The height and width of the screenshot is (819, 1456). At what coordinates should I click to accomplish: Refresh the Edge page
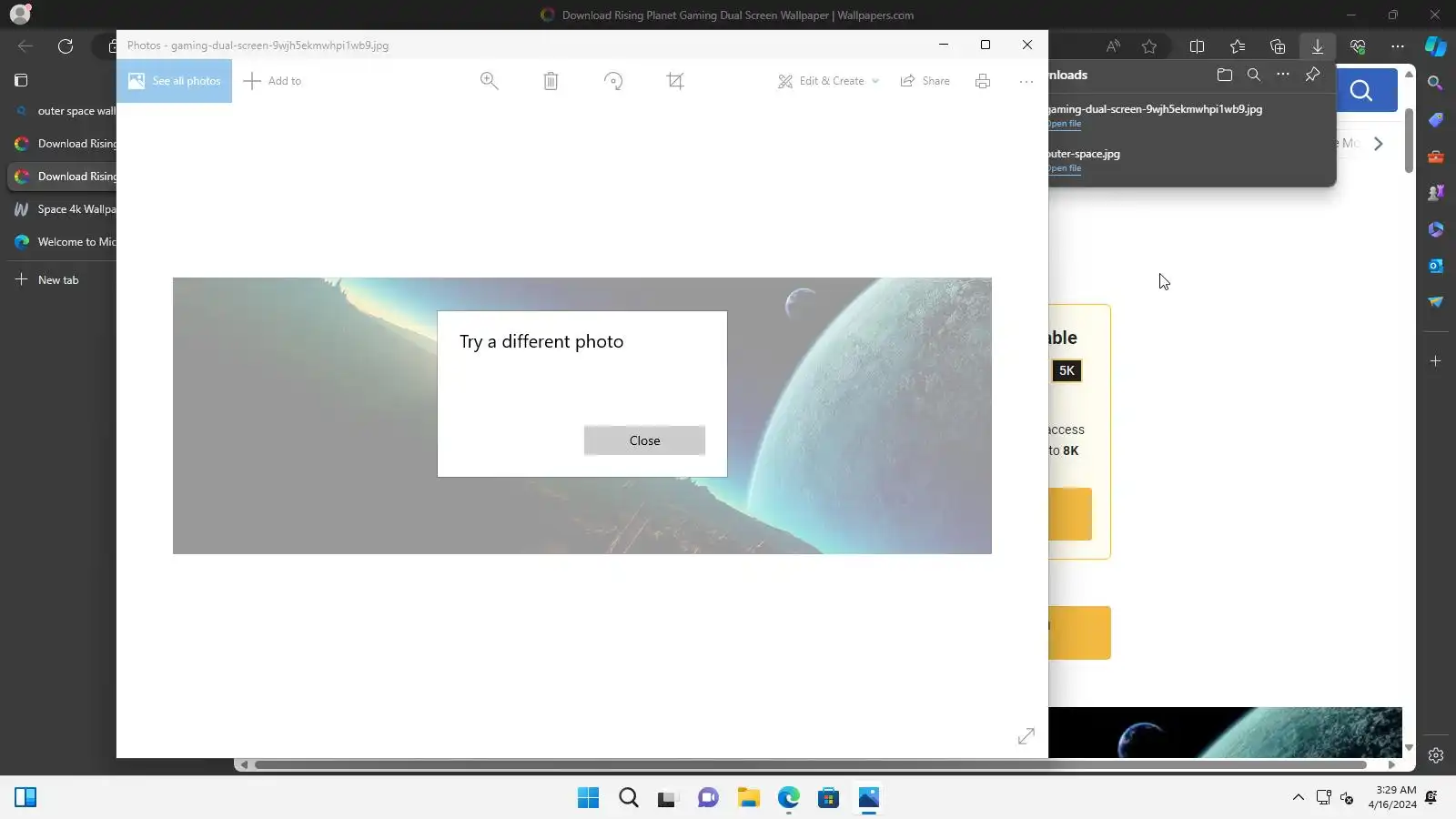coord(66,46)
